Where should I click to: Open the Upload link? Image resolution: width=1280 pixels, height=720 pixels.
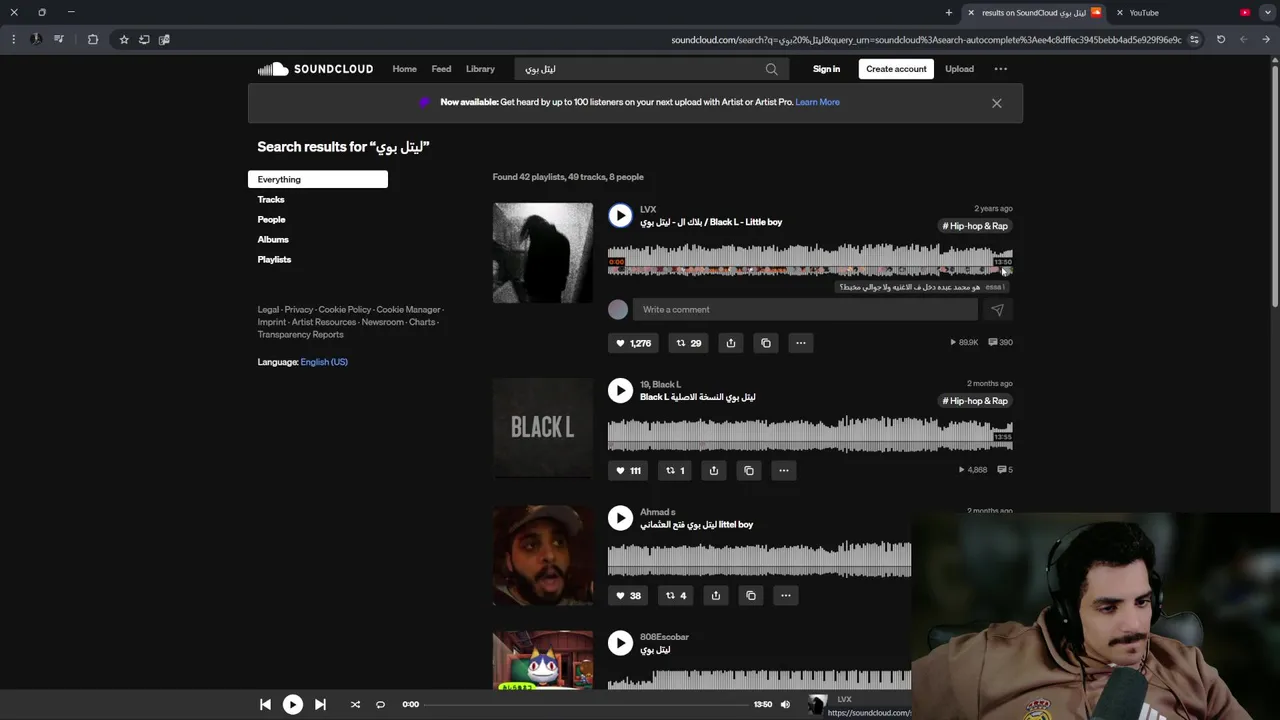(x=959, y=69)
